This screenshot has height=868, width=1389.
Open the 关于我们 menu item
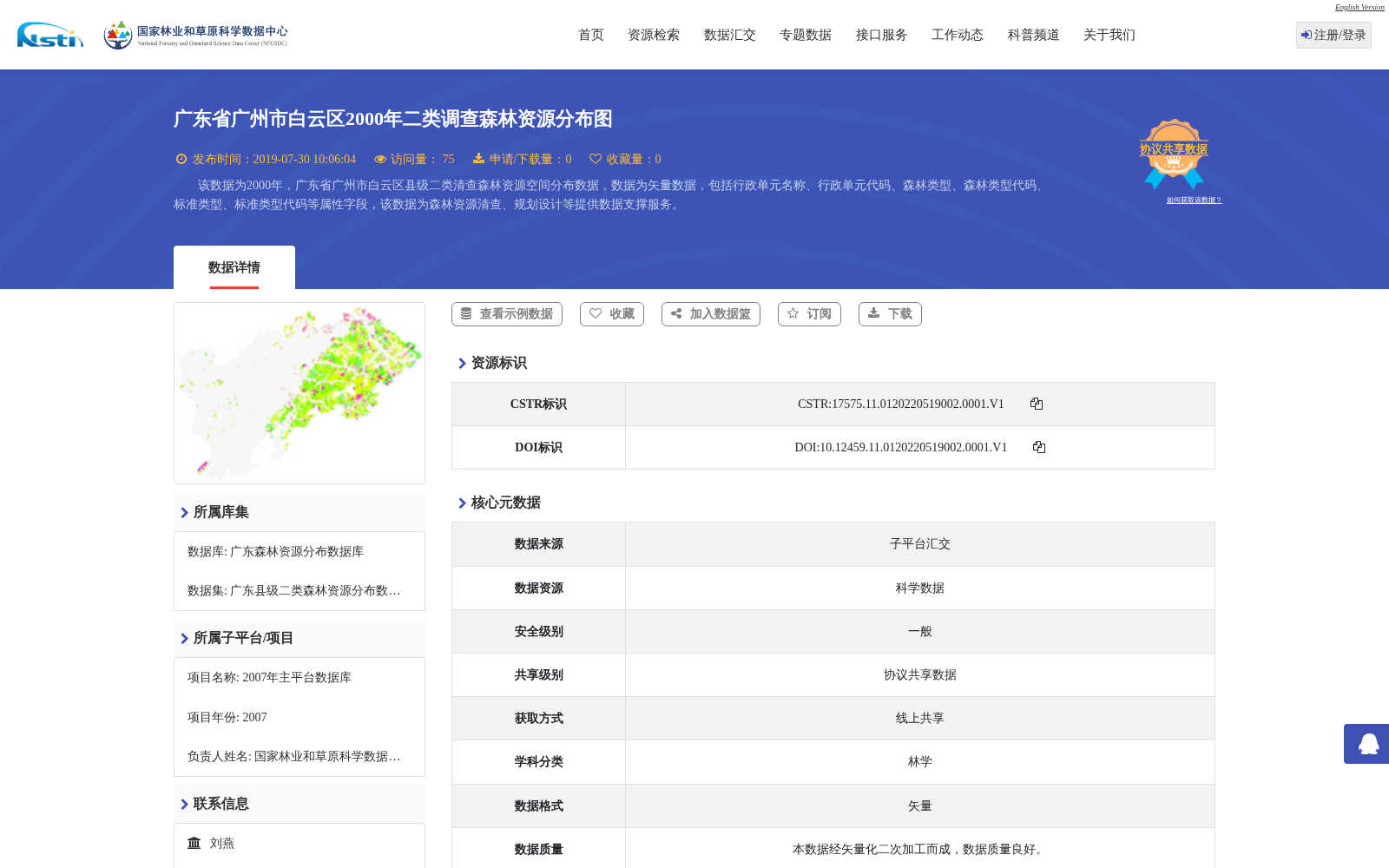coord(1109,35)
